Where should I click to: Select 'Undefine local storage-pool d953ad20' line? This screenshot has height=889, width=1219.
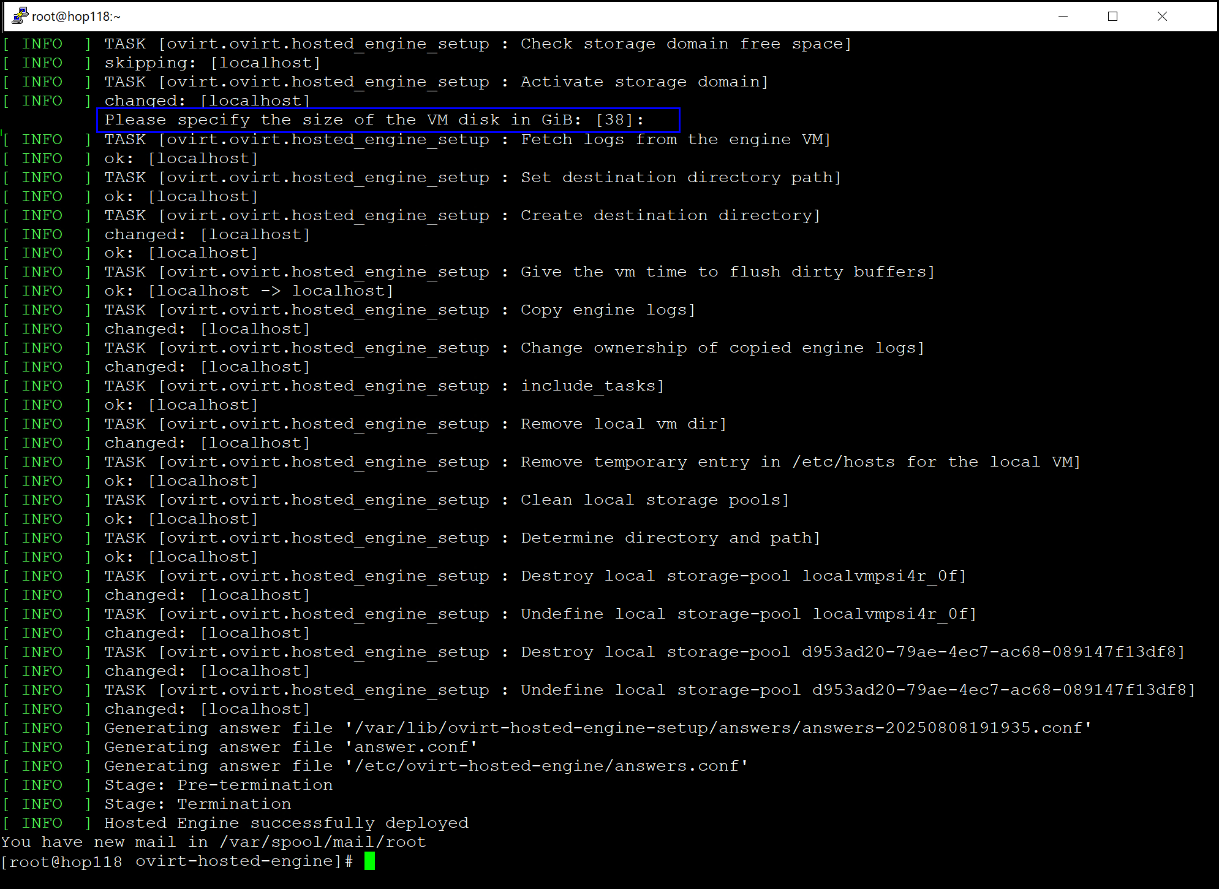point(599,690)
